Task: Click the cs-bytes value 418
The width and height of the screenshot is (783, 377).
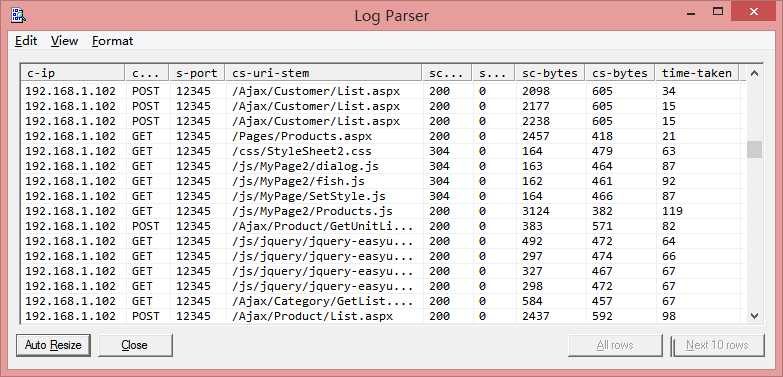Action: coord(602,136)
